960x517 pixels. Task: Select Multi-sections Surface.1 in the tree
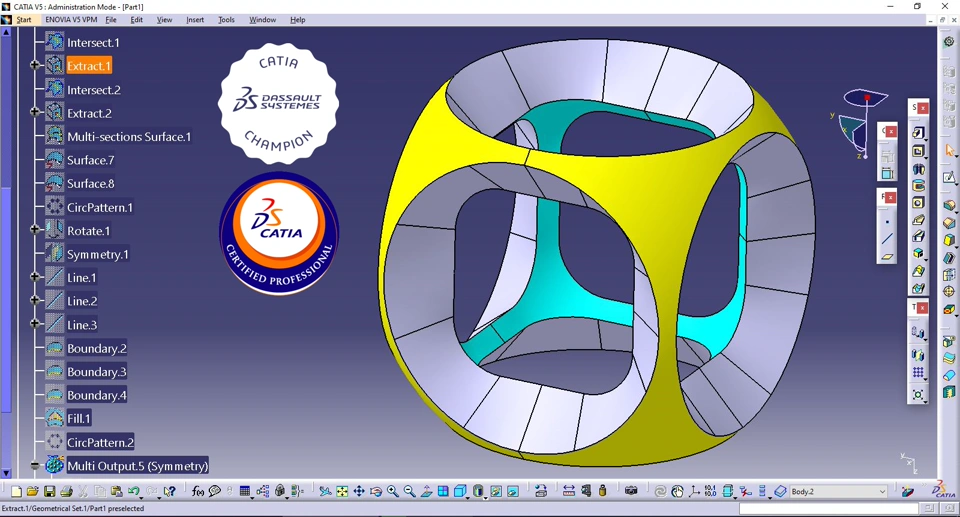click(x=129, y=137)
